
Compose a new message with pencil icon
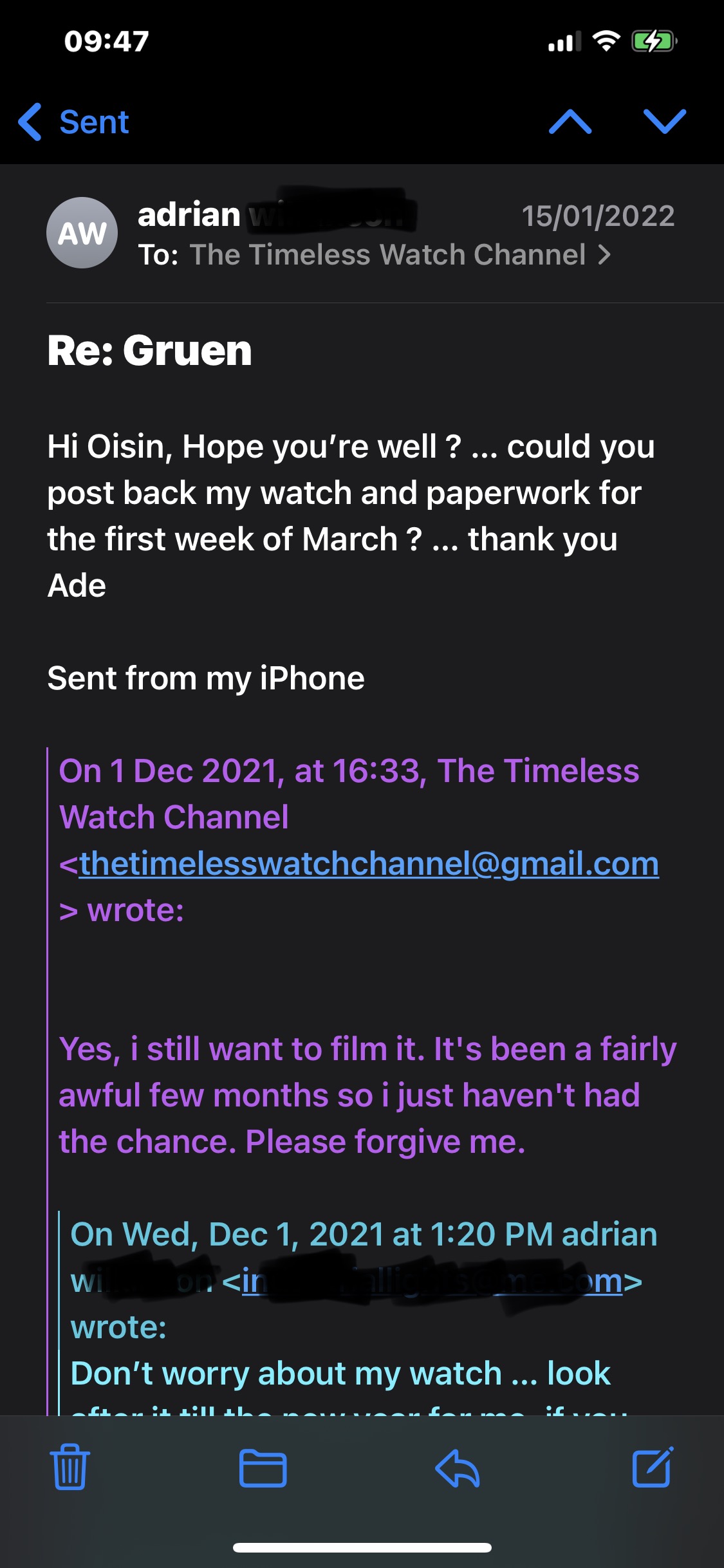653,1468
